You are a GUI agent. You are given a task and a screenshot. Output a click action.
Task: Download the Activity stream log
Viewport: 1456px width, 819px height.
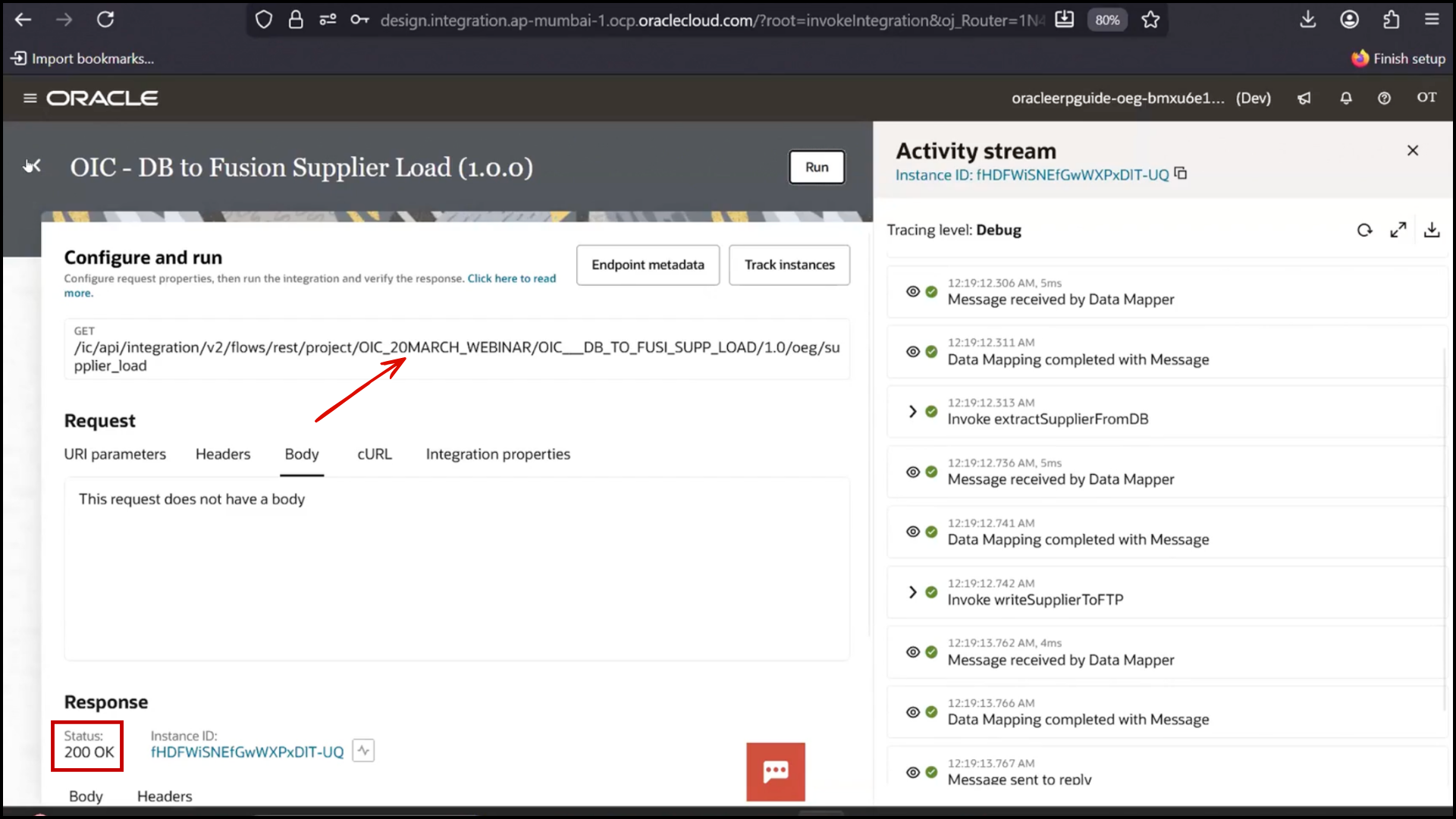coord(1432,230)
